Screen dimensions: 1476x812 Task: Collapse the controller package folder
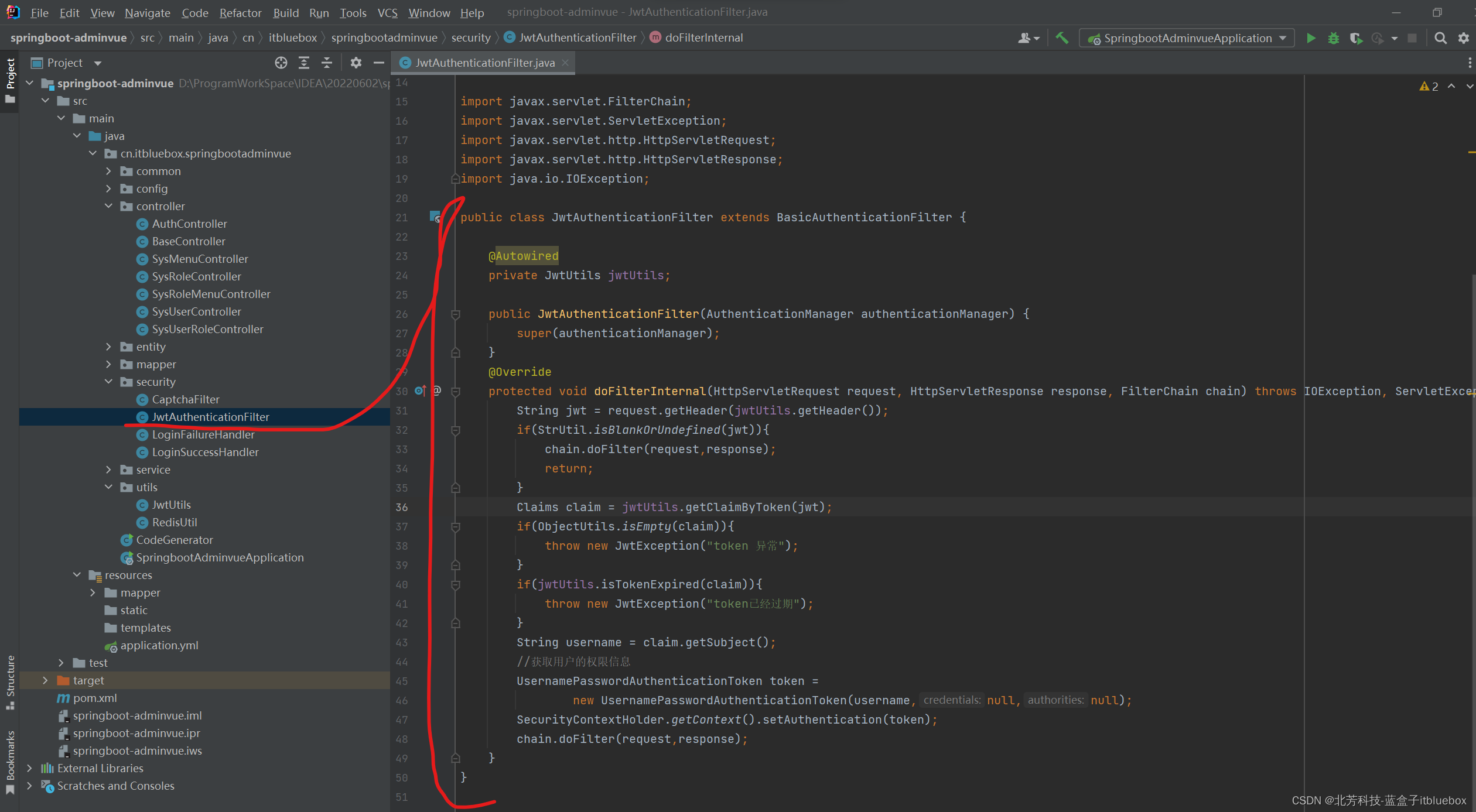(x=108, y=206)
